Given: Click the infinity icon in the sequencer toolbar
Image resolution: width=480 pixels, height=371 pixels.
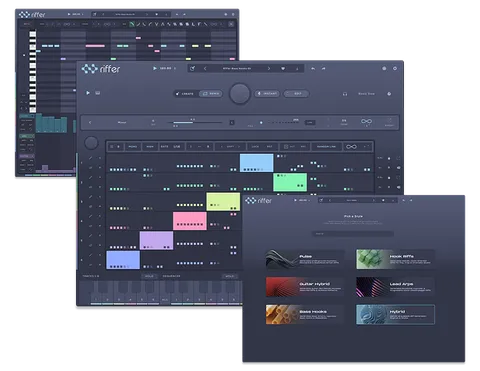Looking at the screenshot, I should coord(351,147).
